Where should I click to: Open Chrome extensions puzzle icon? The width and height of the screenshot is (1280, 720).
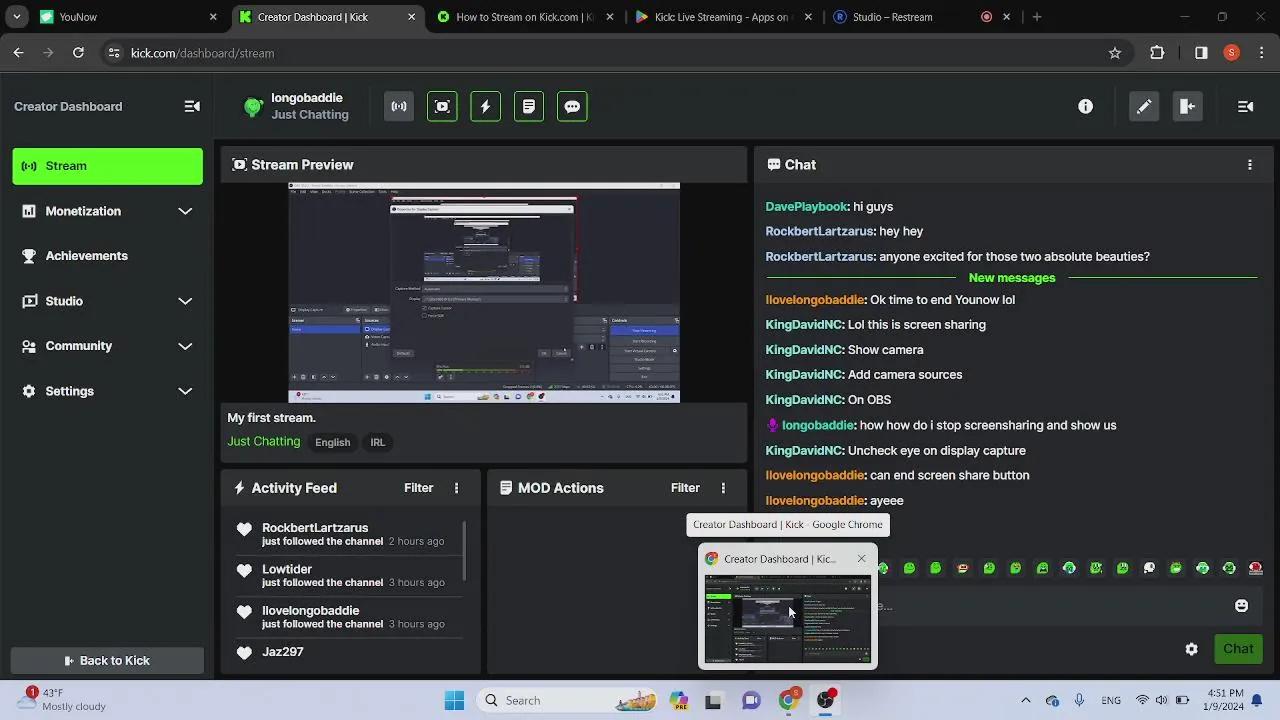tap(1157, 53)
